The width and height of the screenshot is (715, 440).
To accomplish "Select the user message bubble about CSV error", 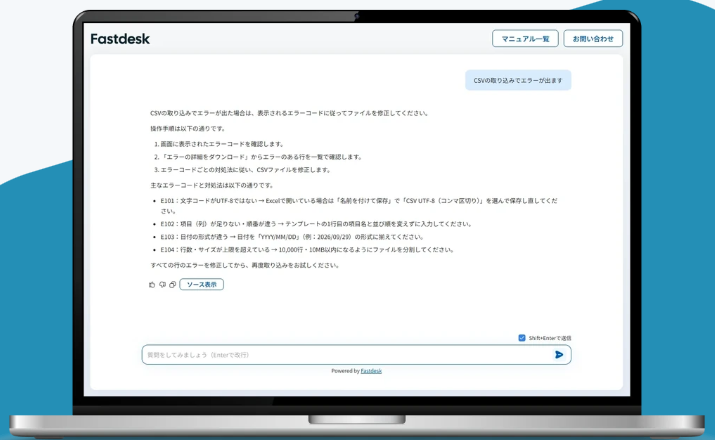I will [x=518, y=80].
